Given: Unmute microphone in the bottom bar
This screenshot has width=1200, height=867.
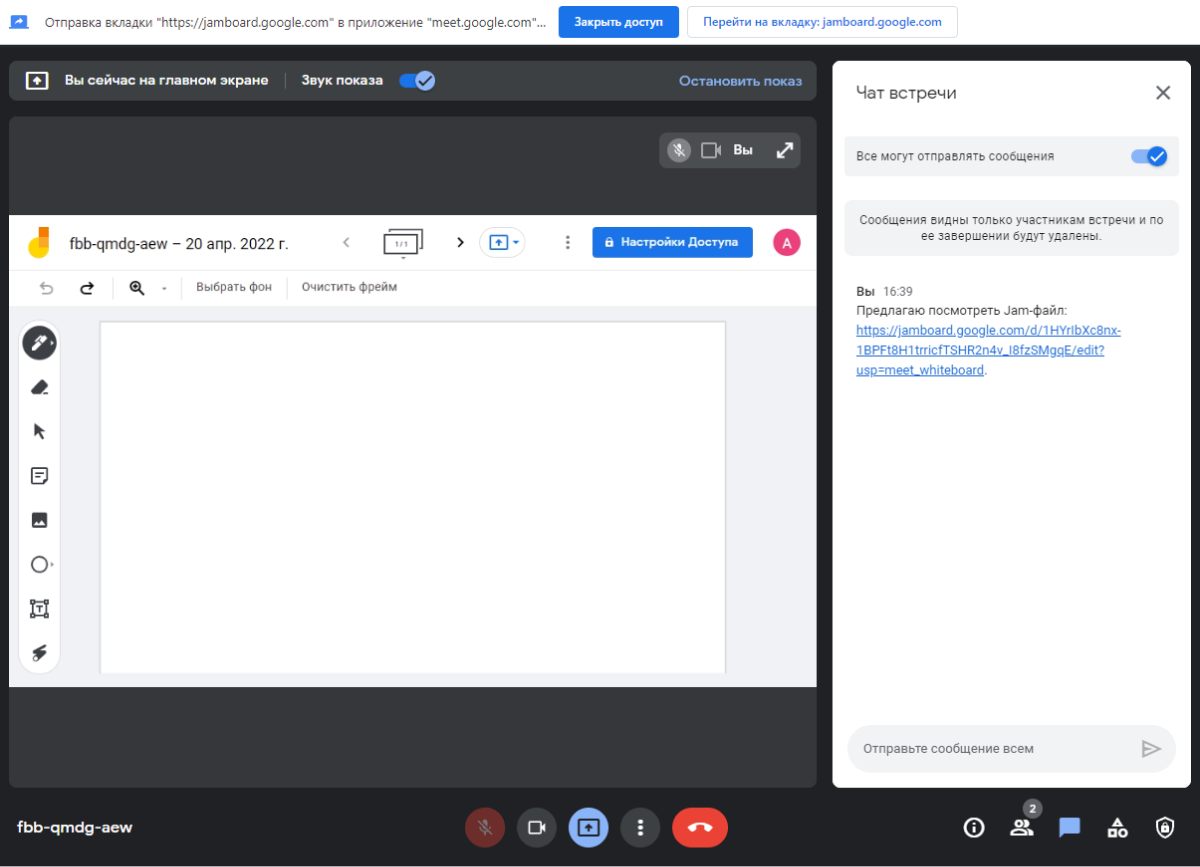Looking at the screenshot, I should point(485,827).
